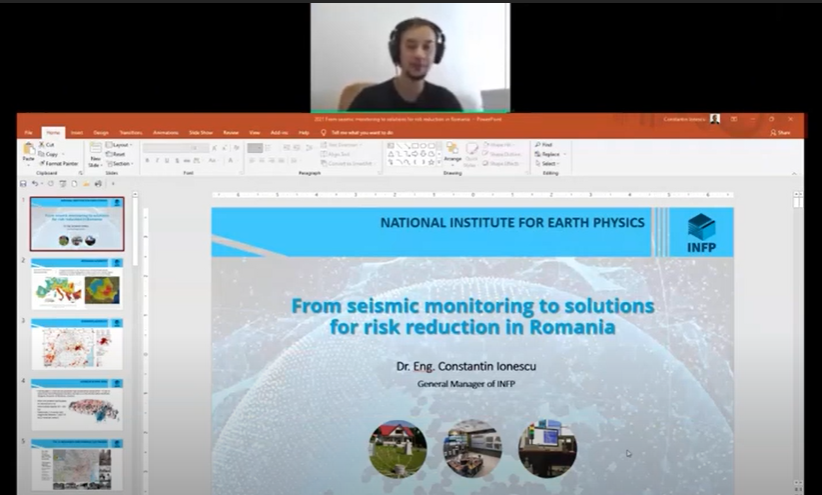Reset the slide layout with Reset
822x495 pixels.
pyautogui.click(x=116, y=154)
